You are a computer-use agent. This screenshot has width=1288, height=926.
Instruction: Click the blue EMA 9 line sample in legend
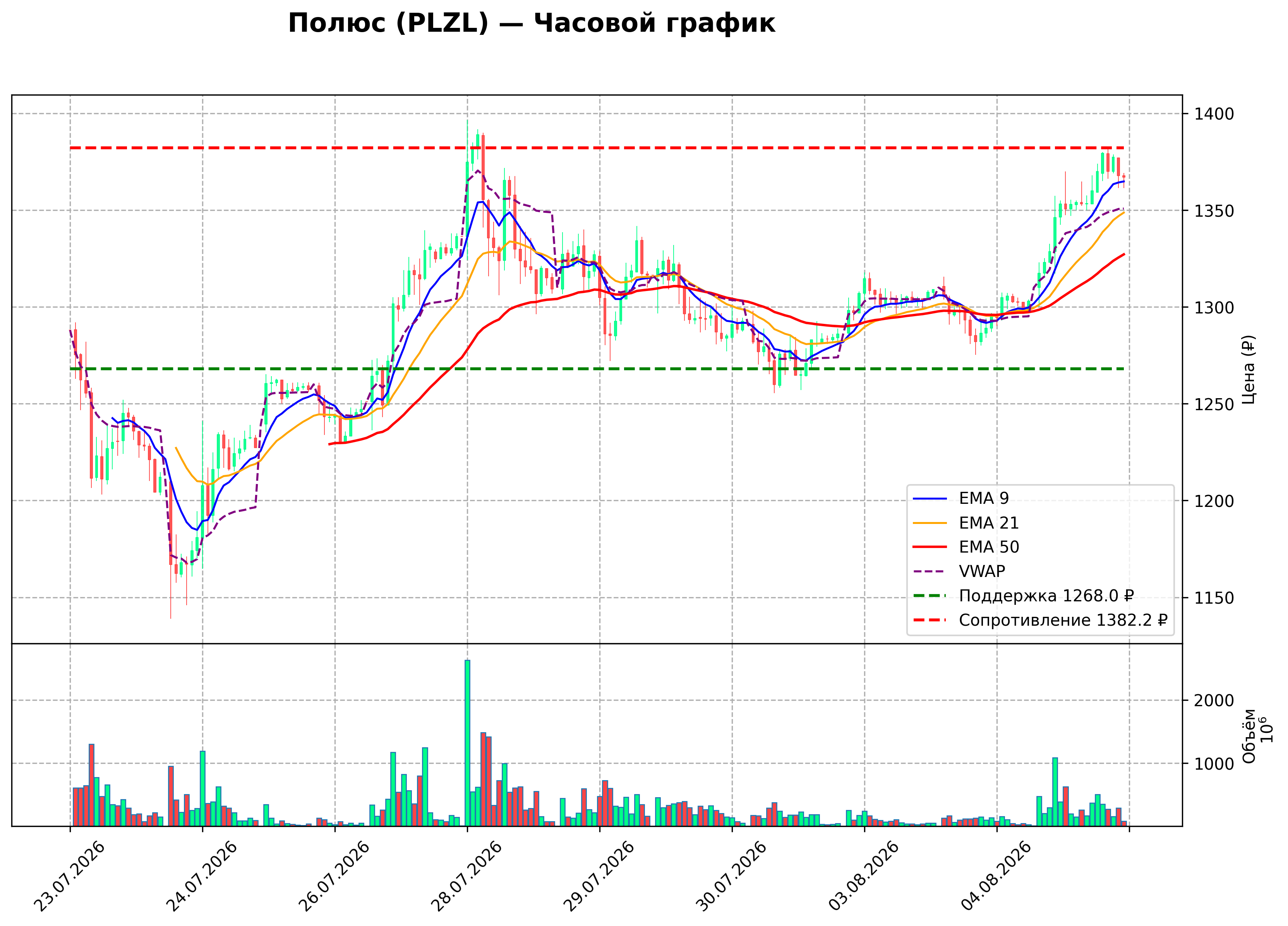[930, 498]
